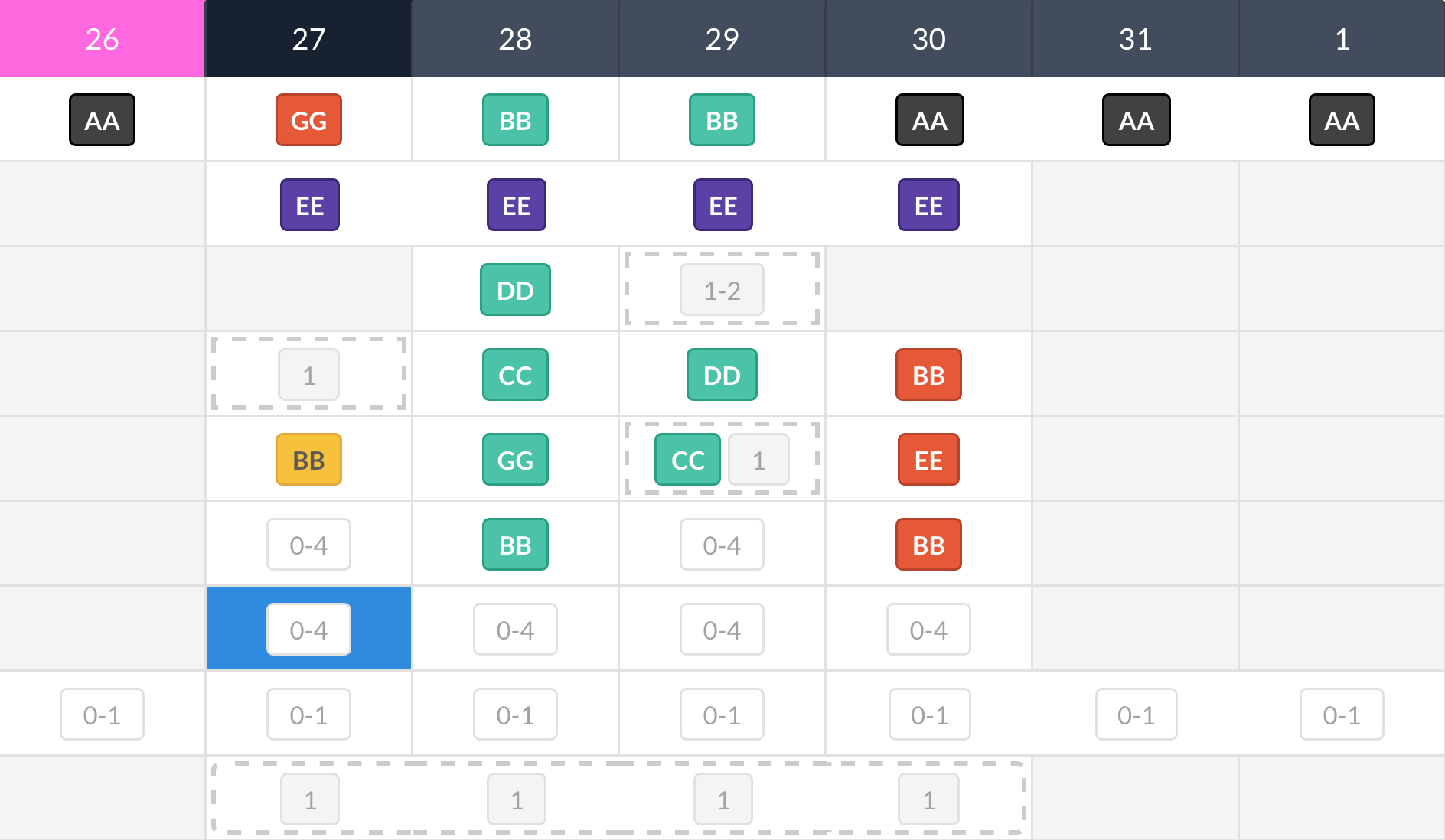Click the dashed 1 placeholder in day 27

pos(308,375)
